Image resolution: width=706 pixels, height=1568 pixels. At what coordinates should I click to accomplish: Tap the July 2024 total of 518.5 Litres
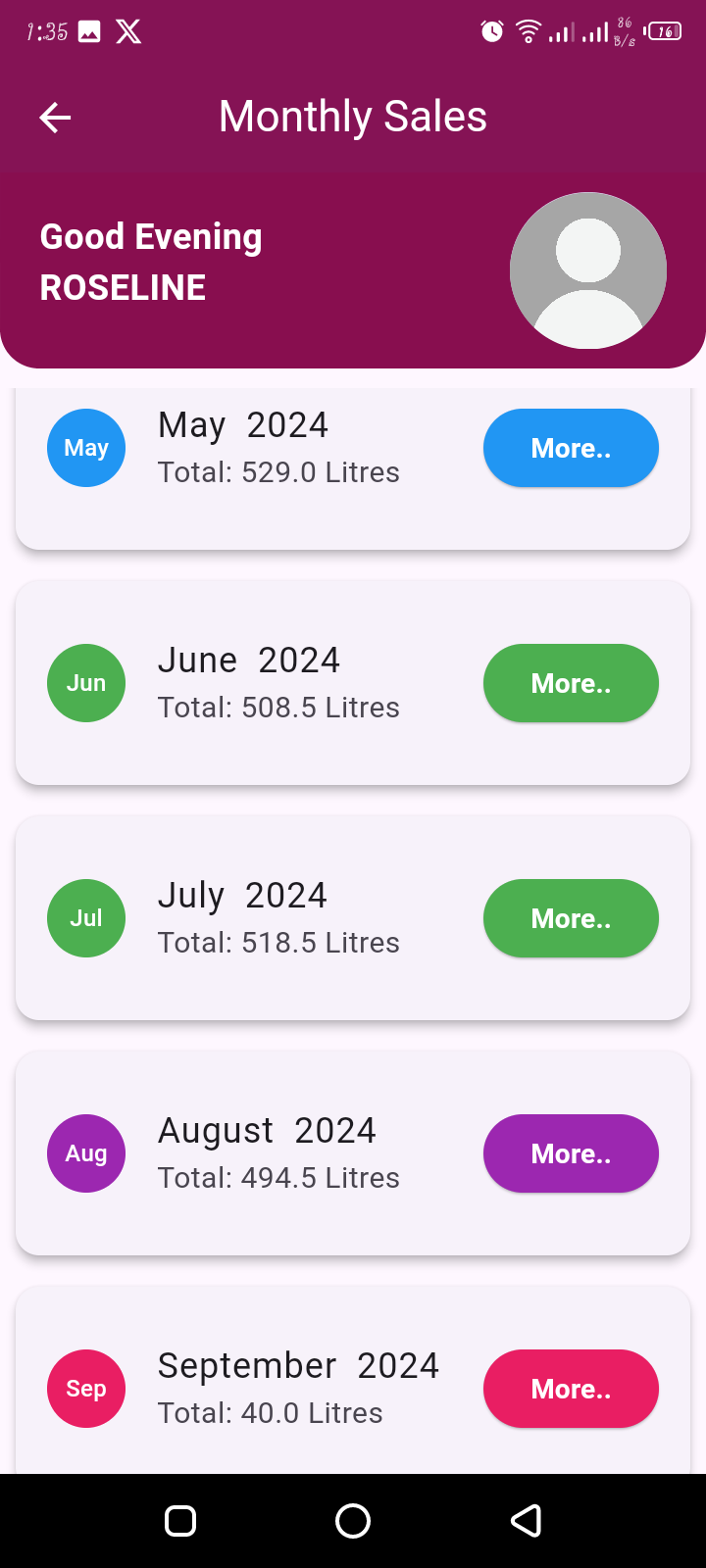[x=278, y=943]
